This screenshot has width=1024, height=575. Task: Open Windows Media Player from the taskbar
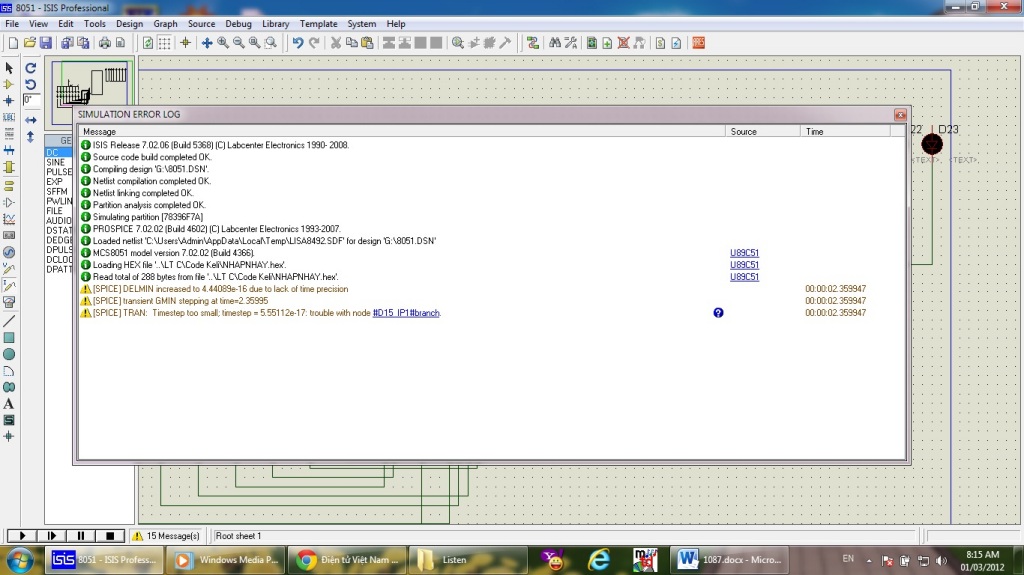pyautogui.click(x=225, y=560)
